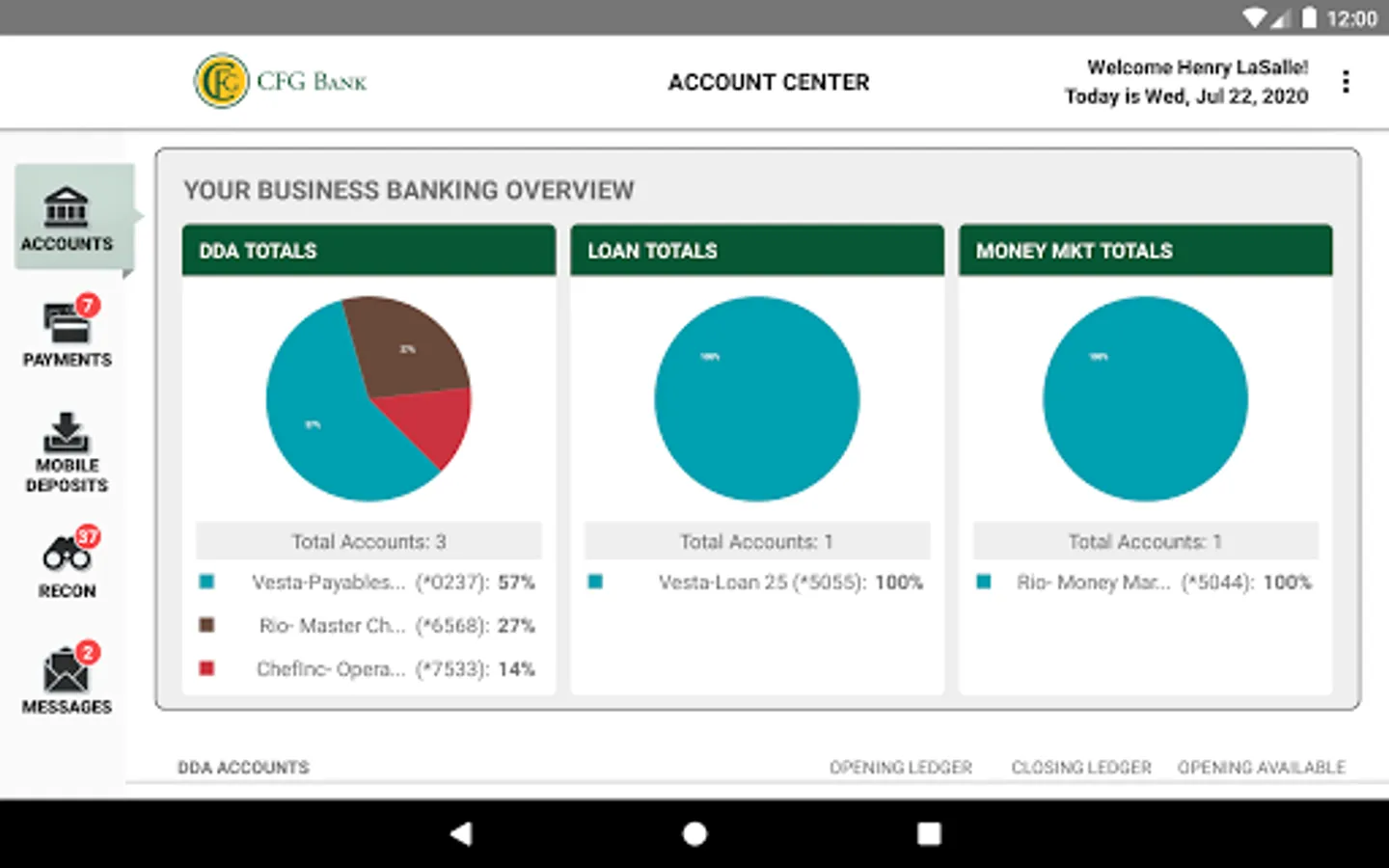Screen dimensions: 1389x868
Task: Click the CFG Bank logo
Action: tap(281, 82)
